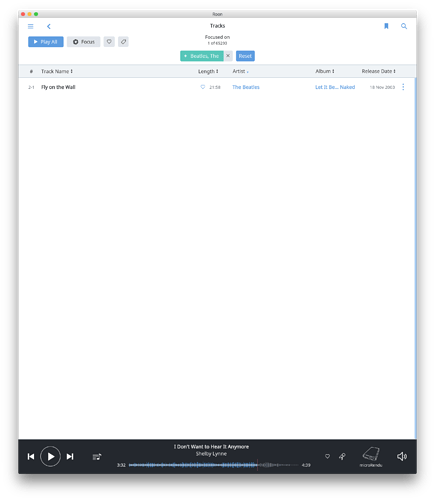Go back with the left arrow
The image size is (435, 500).
pos(49,26)
